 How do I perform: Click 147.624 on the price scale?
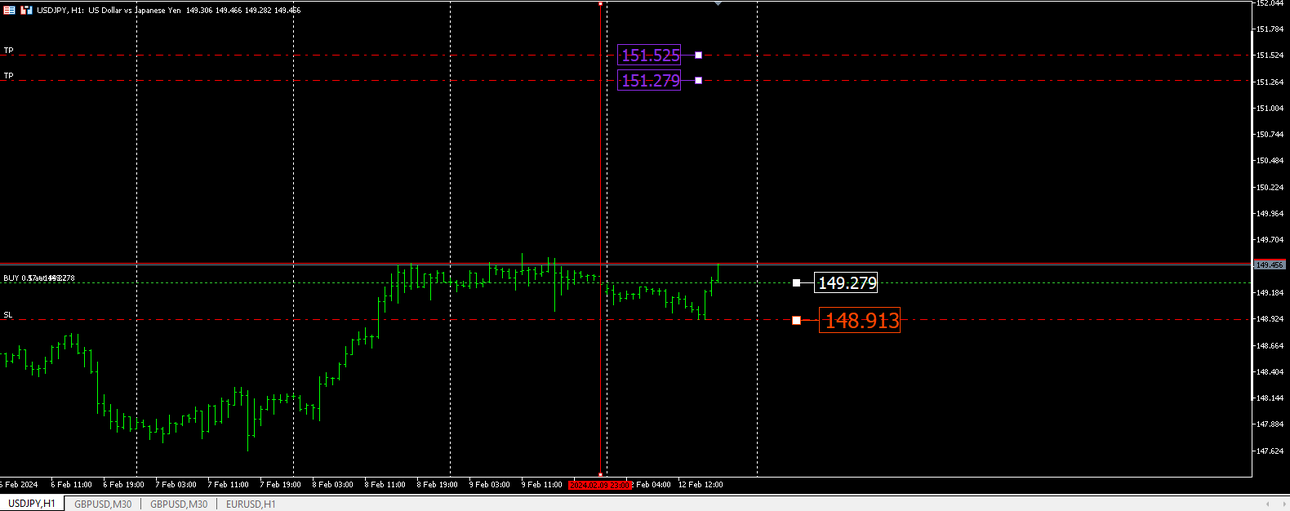[1269, 450]
